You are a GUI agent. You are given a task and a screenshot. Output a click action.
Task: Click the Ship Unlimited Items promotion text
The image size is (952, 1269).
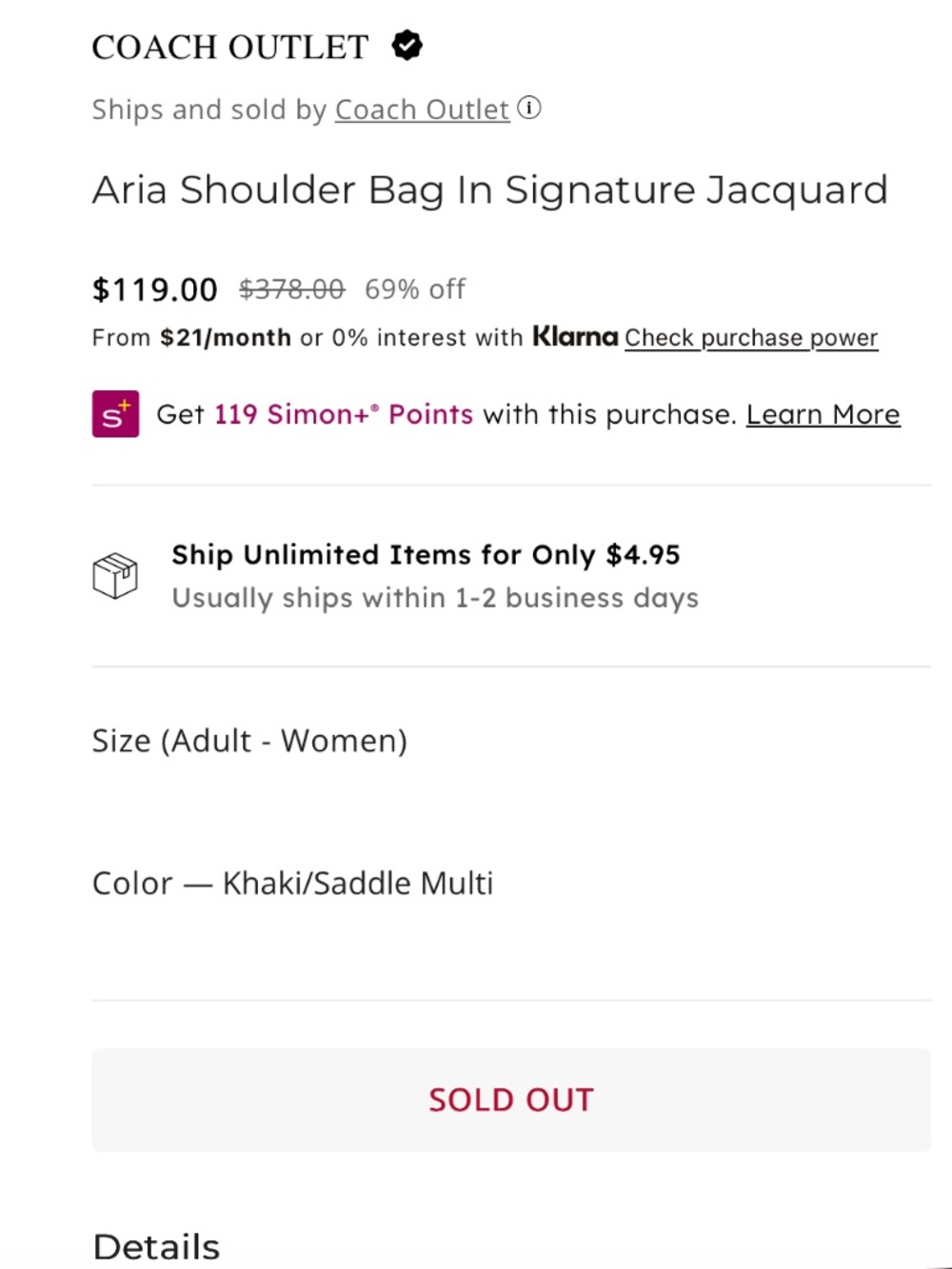(426, 555)
